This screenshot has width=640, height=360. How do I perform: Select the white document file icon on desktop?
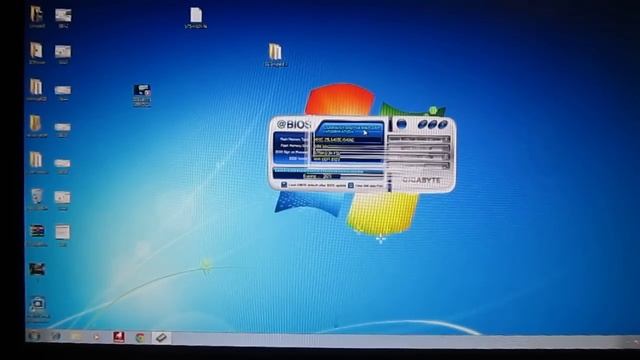[196, 18]
